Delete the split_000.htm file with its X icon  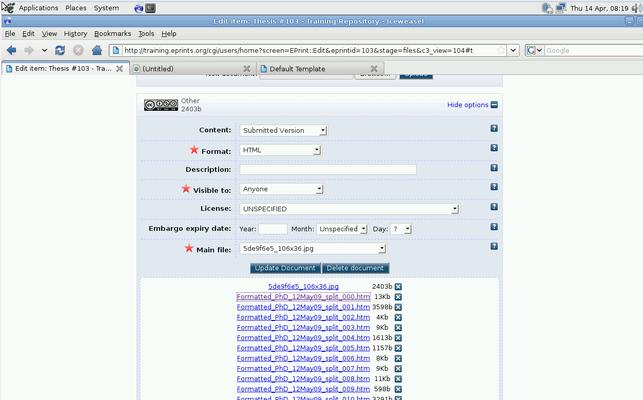pyautogui.click(x=398, y=297)
